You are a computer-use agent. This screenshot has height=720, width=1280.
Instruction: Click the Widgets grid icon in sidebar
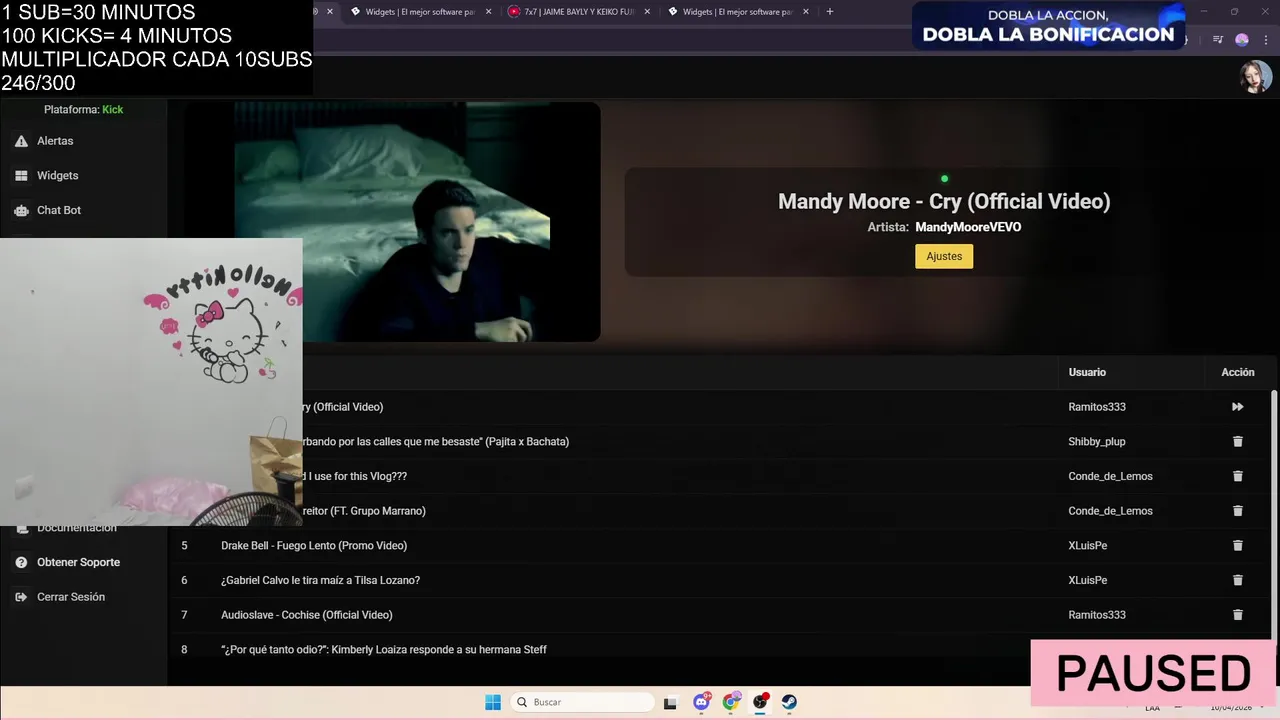click(x=21, y=176)
